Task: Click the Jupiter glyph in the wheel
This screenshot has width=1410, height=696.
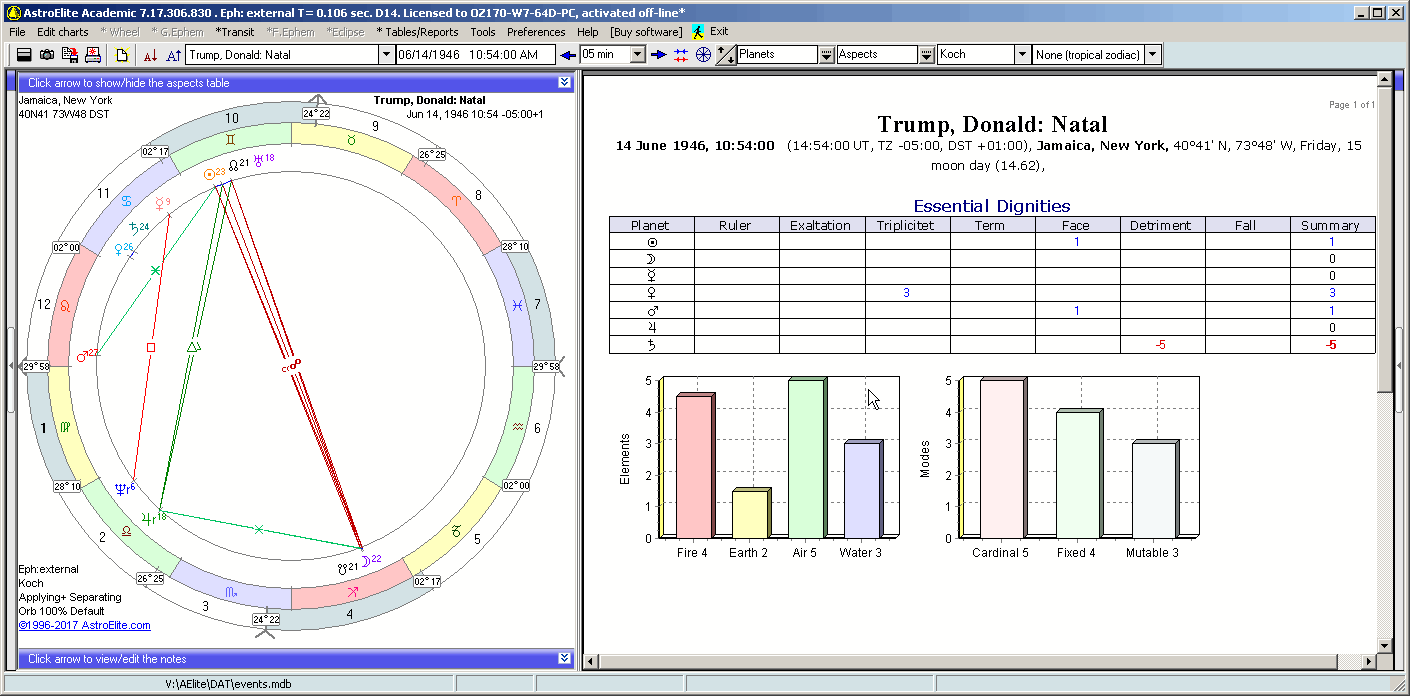Action: (x=148, y=518)
